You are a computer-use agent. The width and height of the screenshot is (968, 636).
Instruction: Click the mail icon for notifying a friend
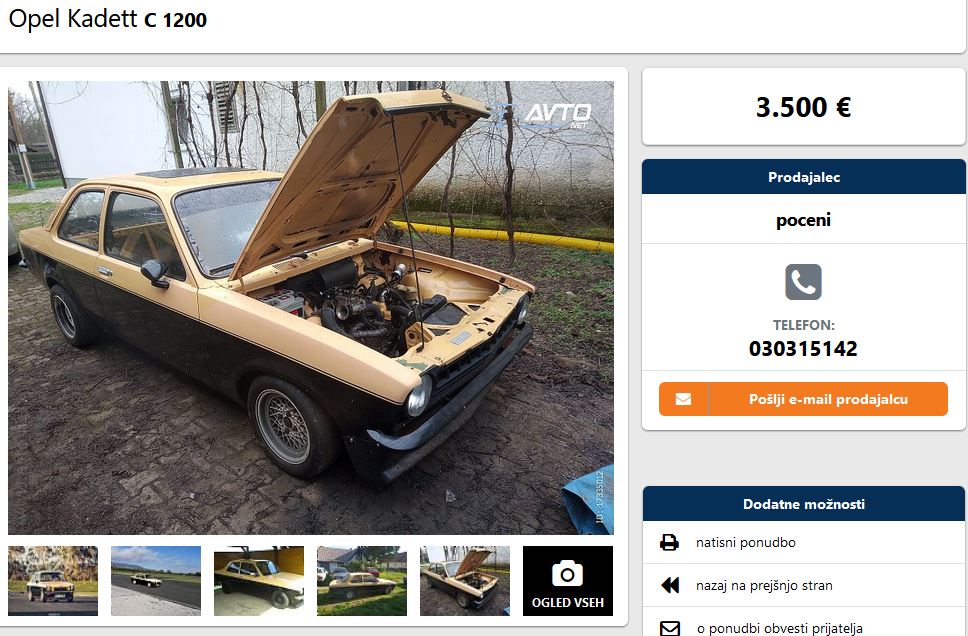(x=670, y=629)
